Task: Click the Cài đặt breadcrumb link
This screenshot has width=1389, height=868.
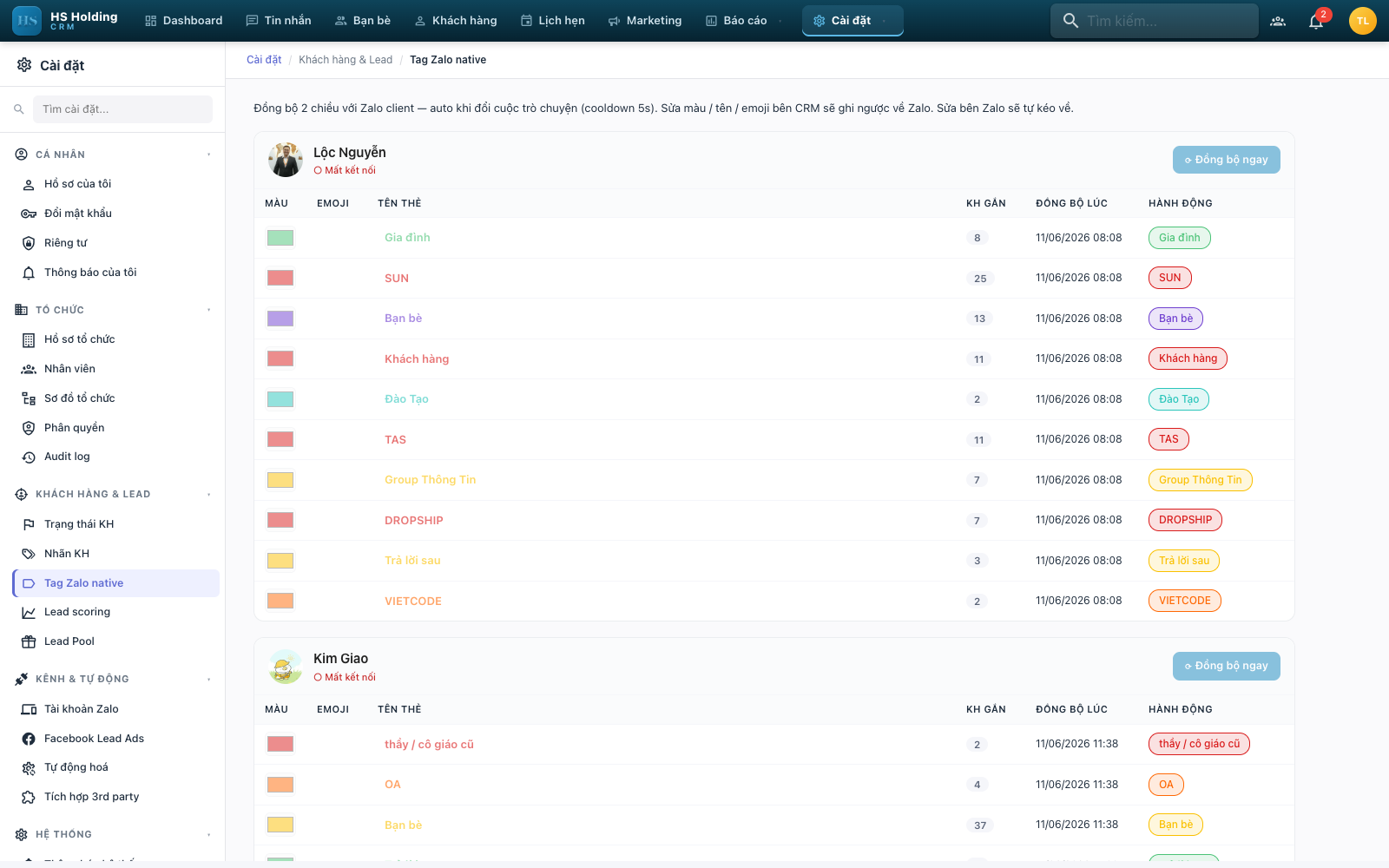Action: [x=264, y=60]
